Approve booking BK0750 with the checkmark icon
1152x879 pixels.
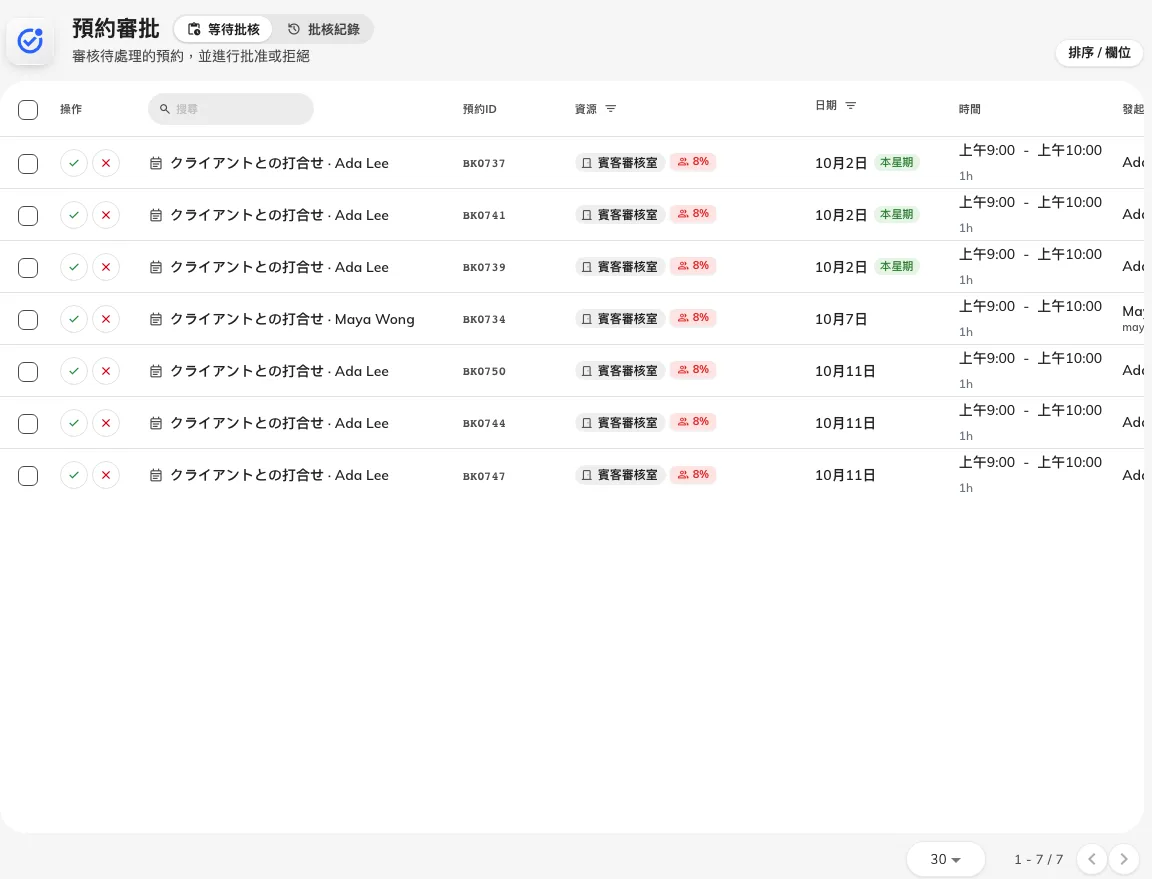[x=73, y=371]
